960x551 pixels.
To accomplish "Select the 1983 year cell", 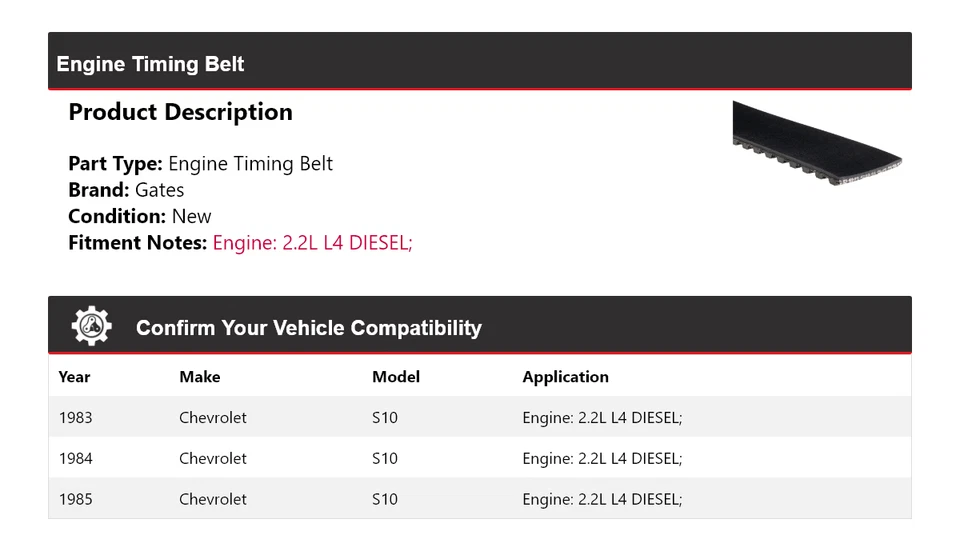I will point(76,417).
